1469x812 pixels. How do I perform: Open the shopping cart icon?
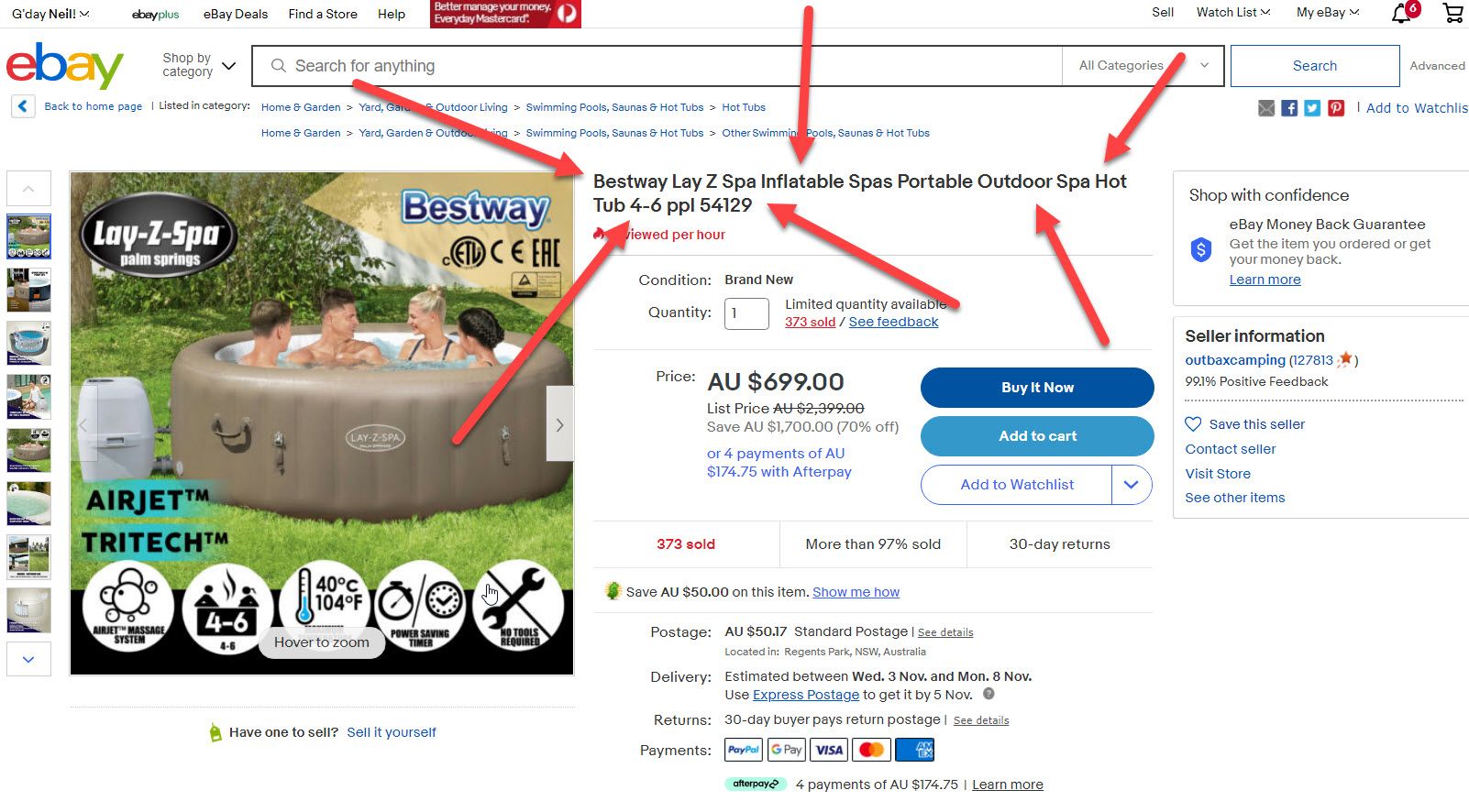1453,13
